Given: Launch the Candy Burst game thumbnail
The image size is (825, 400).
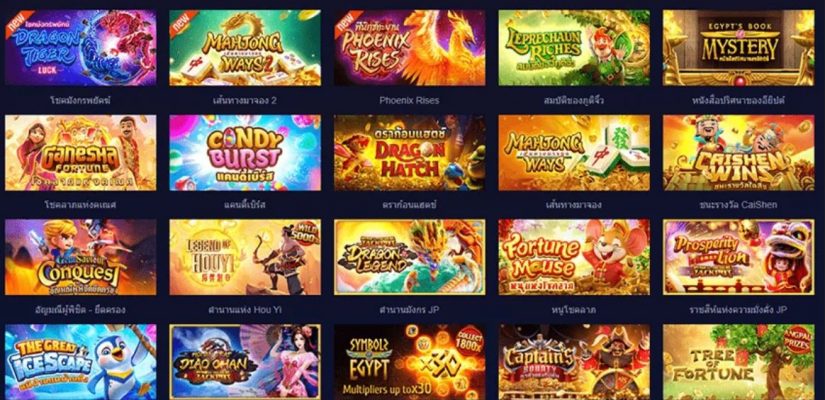Looking at the screenshot, I should 245,153.
